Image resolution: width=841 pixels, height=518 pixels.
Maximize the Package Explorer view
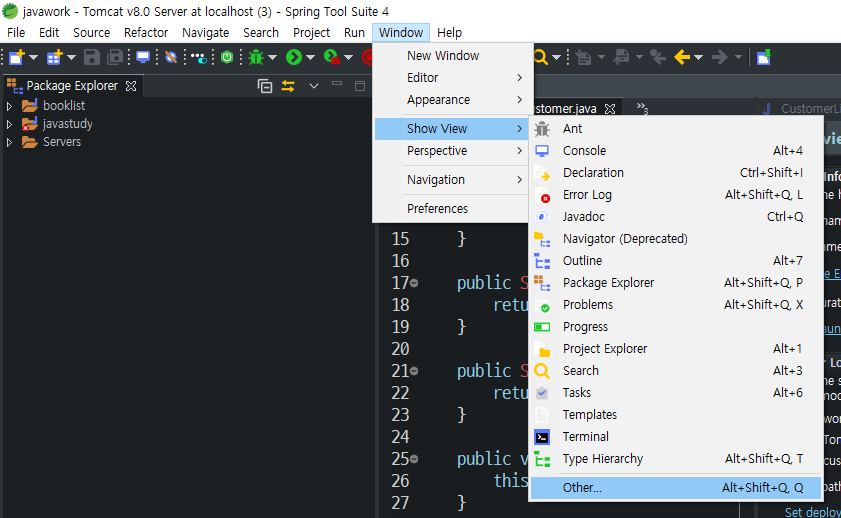(360, 86)
